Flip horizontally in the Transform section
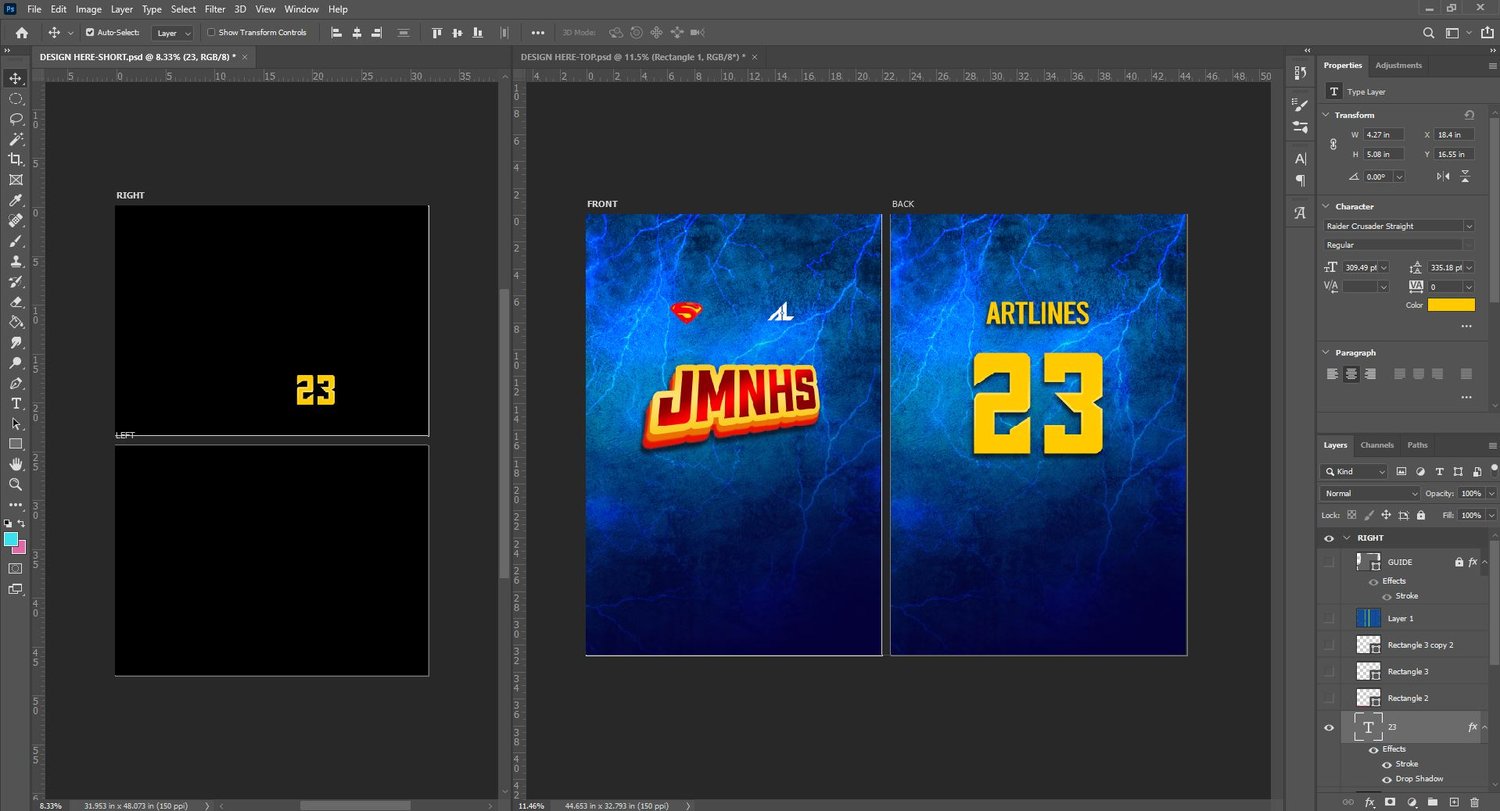1500x811 pixels. (x=1443, y=176)
